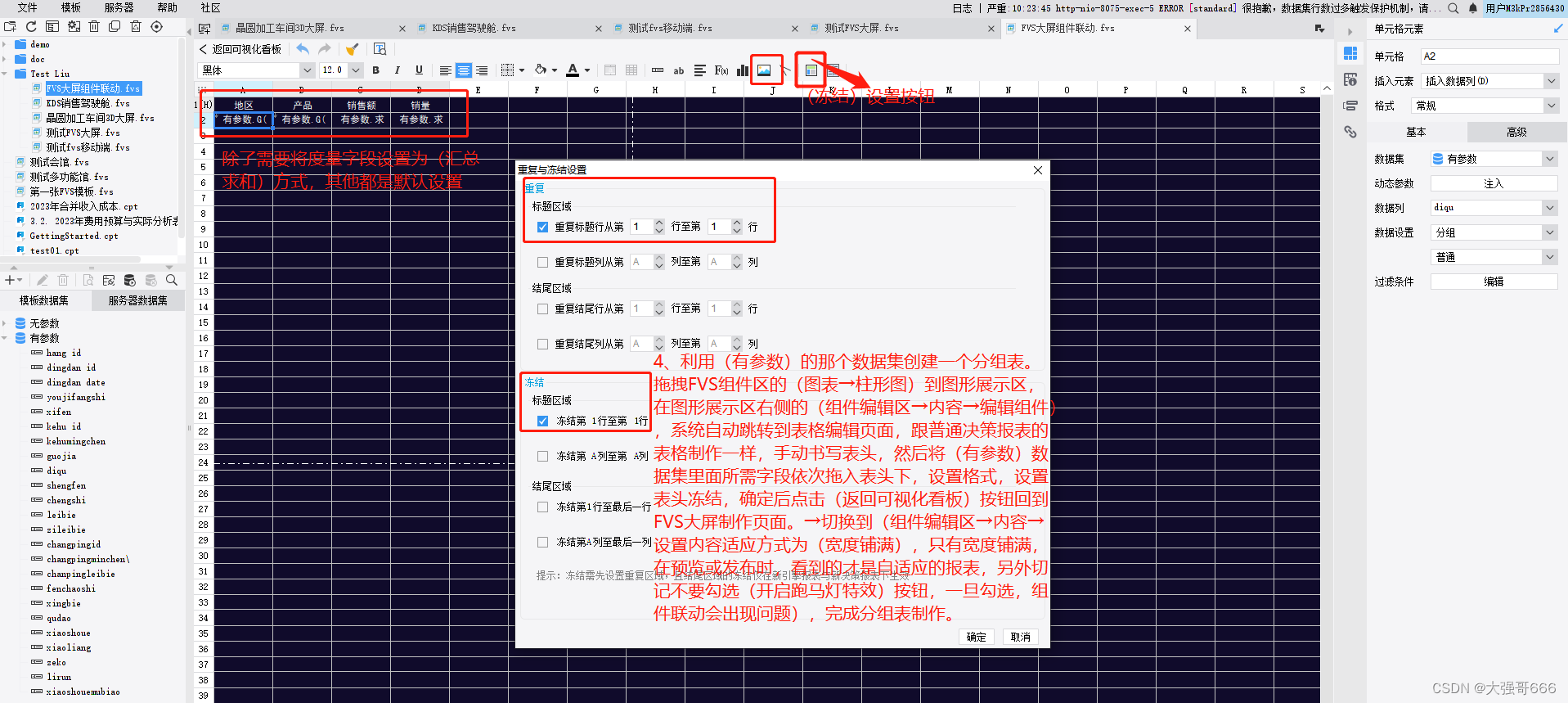Enable repeat ending rows checkbox
This screenshot has height=703, width=1568.
click(543, 309)
